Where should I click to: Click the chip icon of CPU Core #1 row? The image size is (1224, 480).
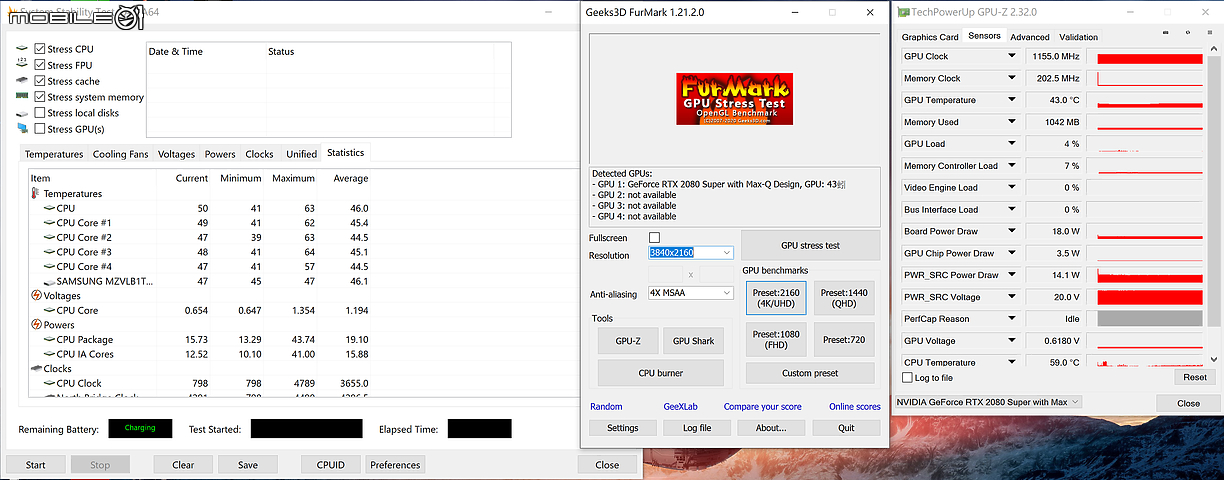coord(49,223)
